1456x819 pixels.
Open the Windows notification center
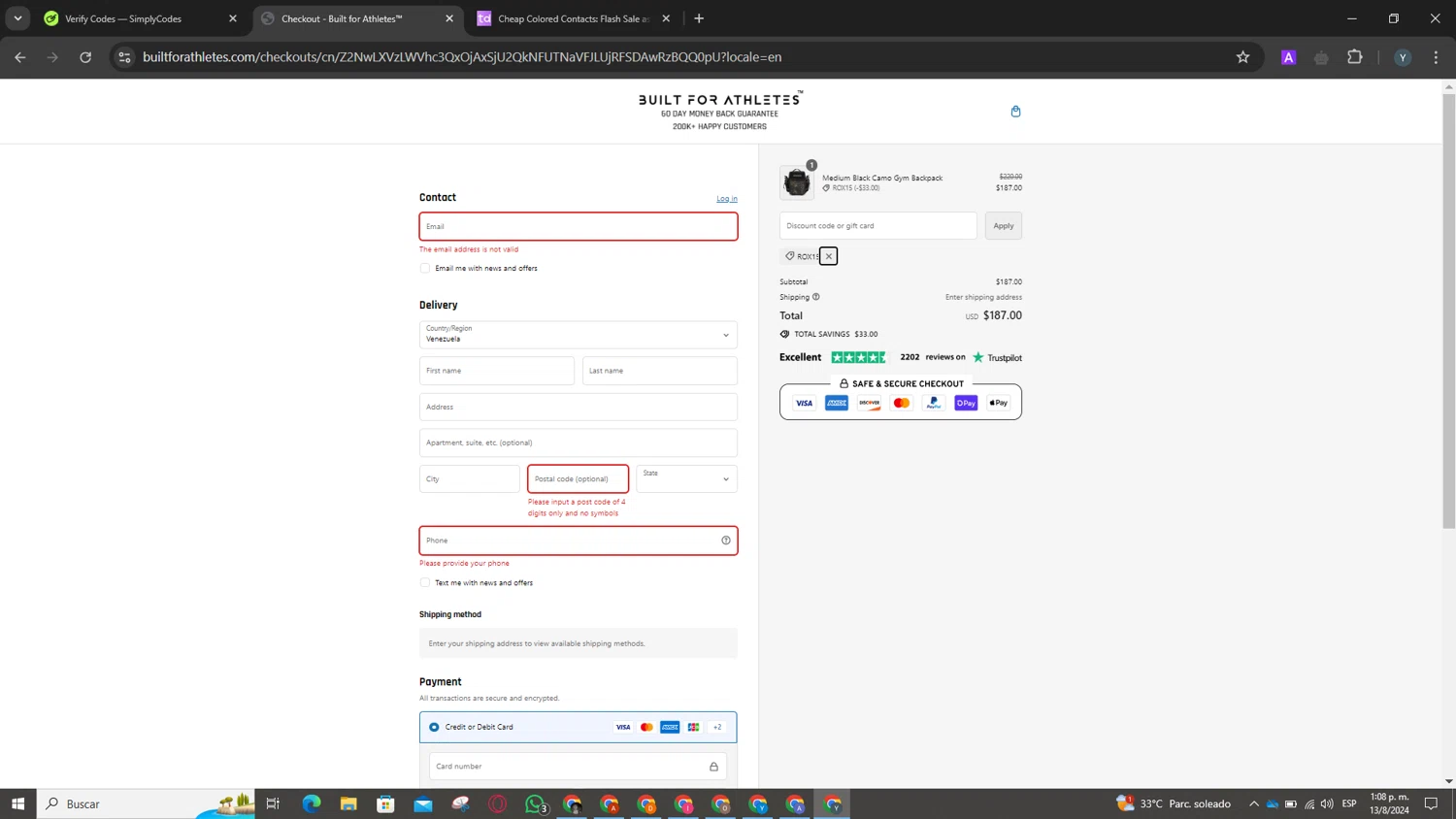[1431, 803]
